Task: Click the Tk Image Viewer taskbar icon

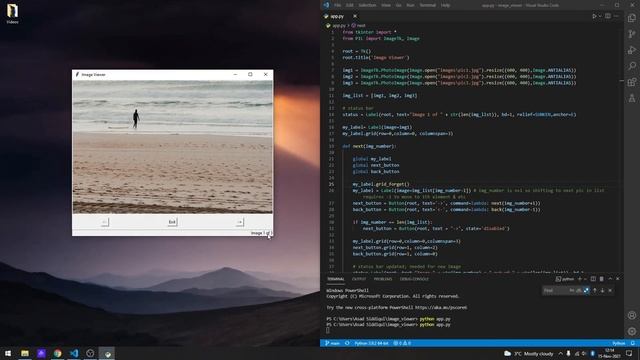Action: 107,353
